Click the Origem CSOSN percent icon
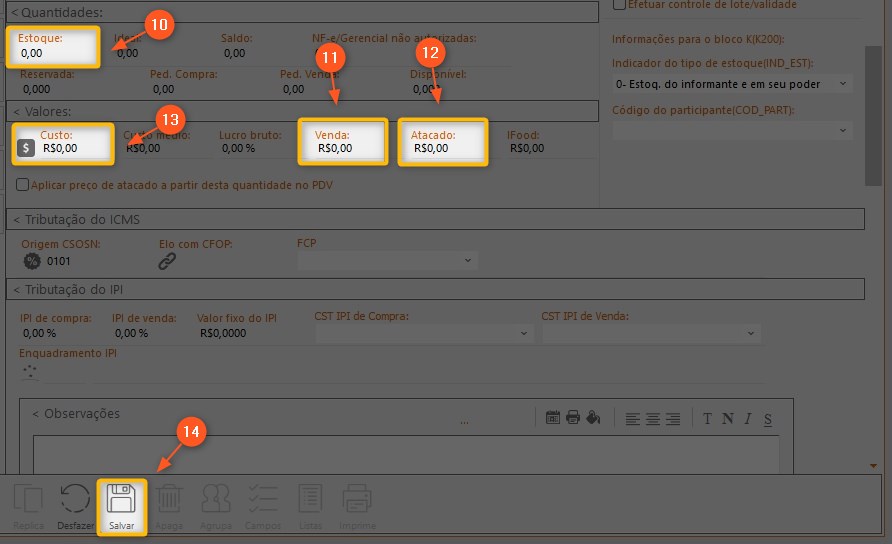This screenshot has width=892, height=544. point(31,261)
